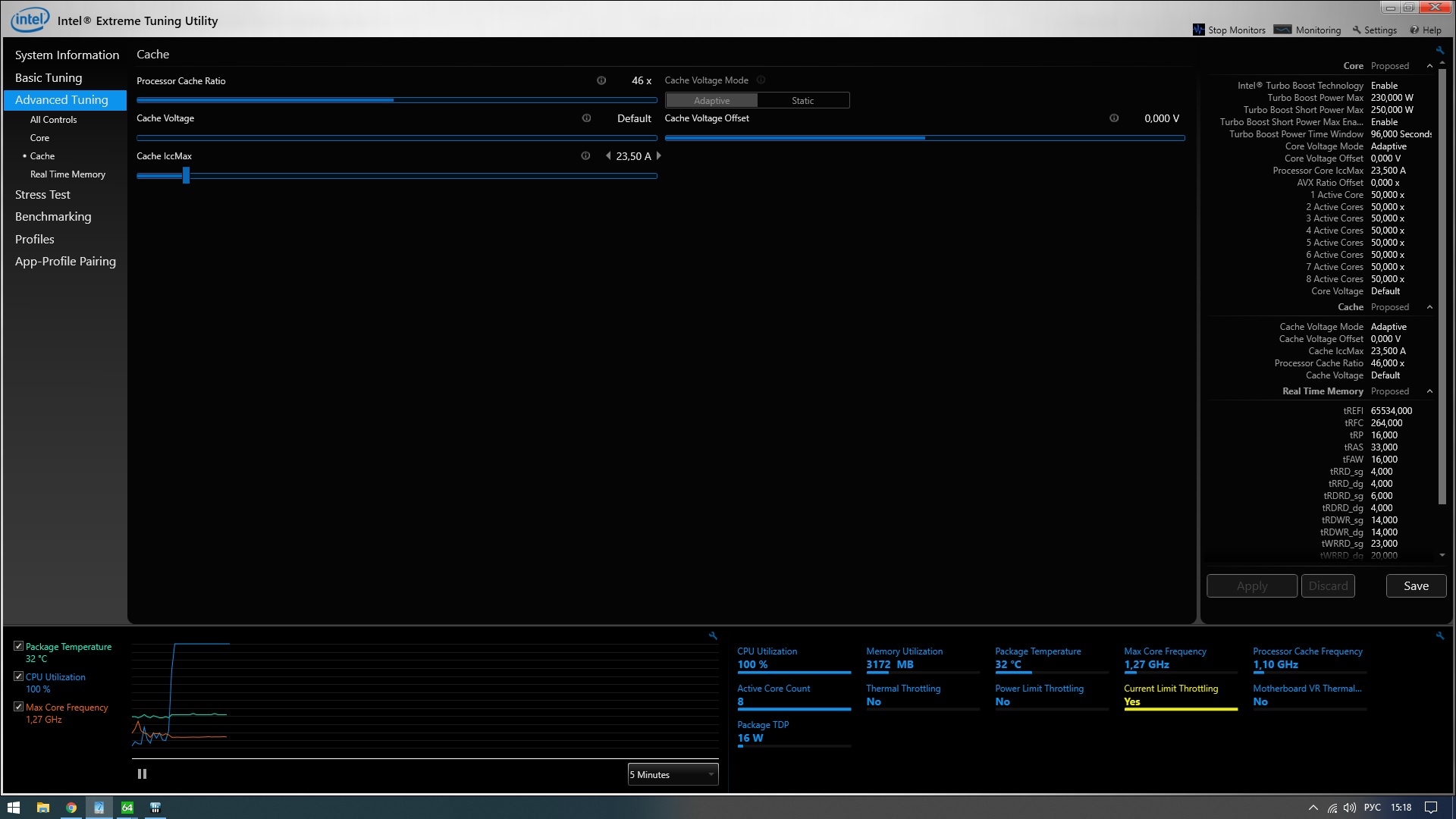Image resolution: width=1456 pixels, height=819 pixels.
Task: Uncheck Package Temperature graph checkbox
Action: point(19,646)
